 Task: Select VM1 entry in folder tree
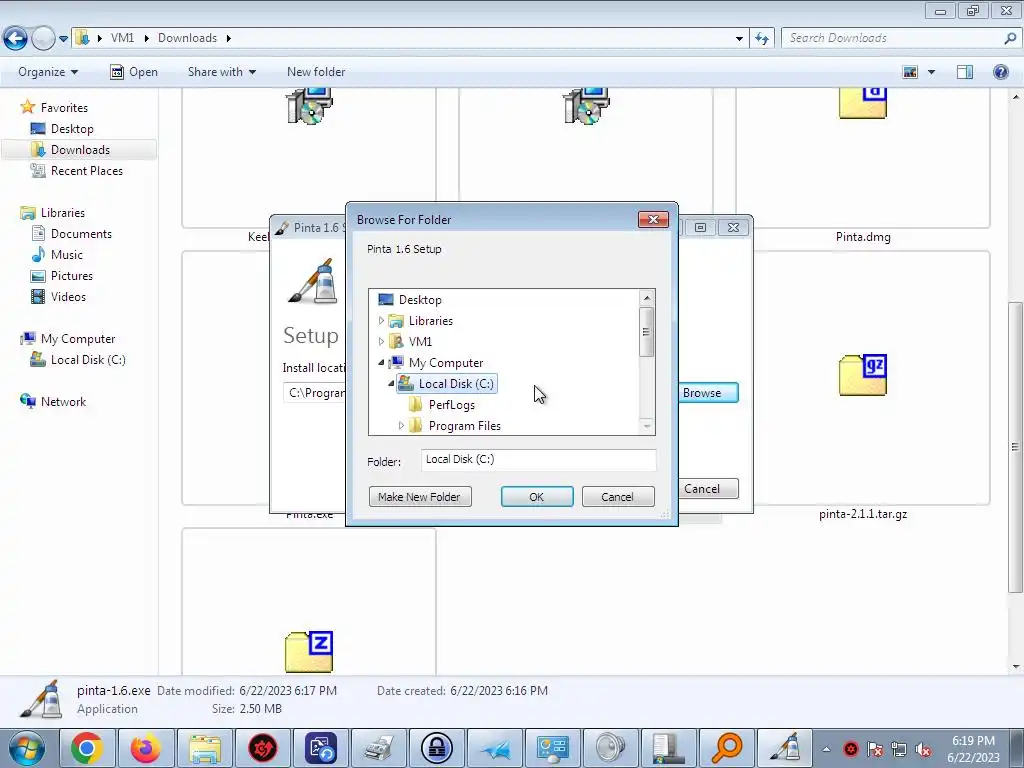(x=420, y=342)
